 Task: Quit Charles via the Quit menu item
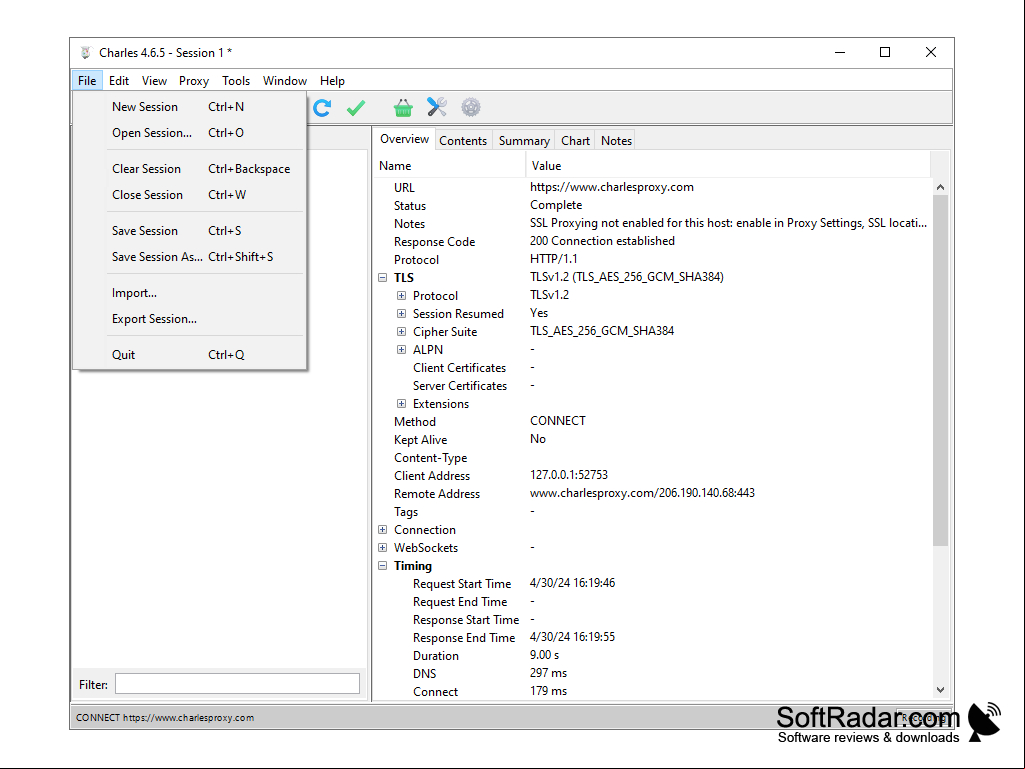click(190, 355)
